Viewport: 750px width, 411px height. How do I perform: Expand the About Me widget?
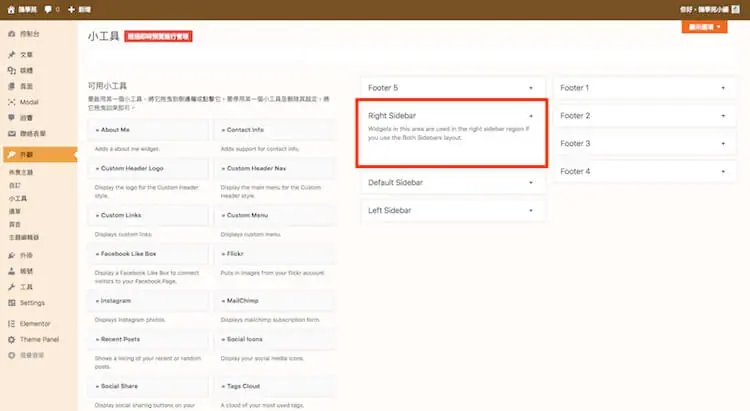[x=148, y=130]
